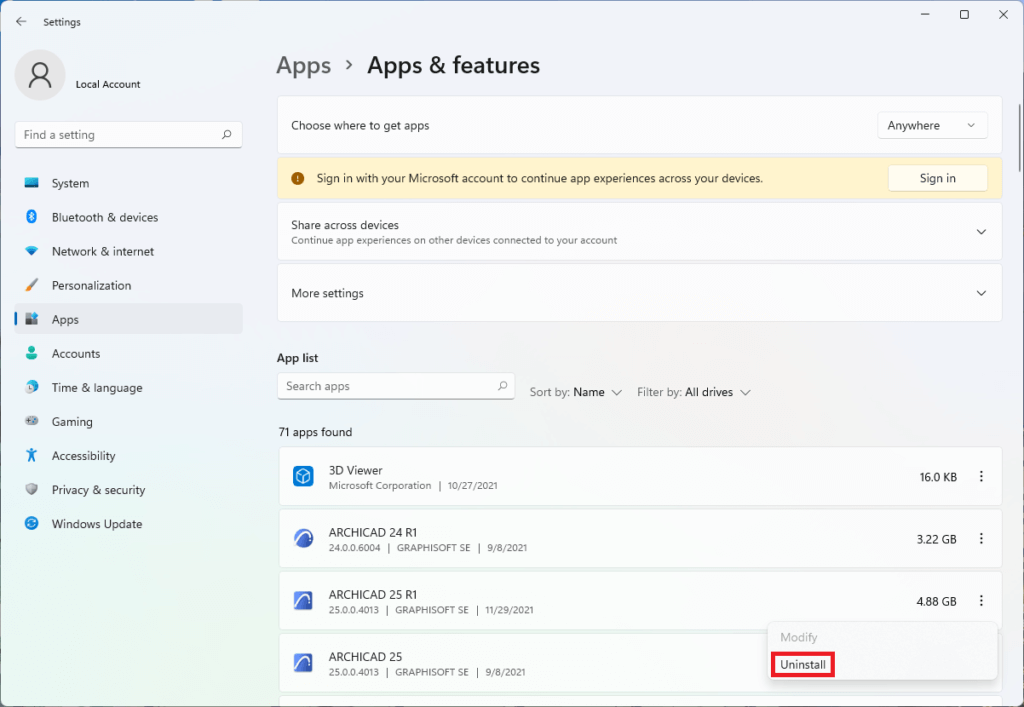
Task: Click the Local Account profile avatar
Action: 40,76
